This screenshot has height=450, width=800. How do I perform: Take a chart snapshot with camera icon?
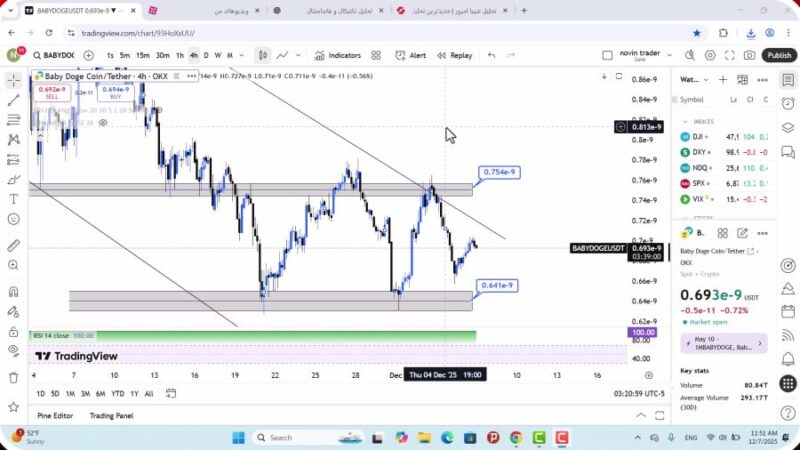coord(750,56)
